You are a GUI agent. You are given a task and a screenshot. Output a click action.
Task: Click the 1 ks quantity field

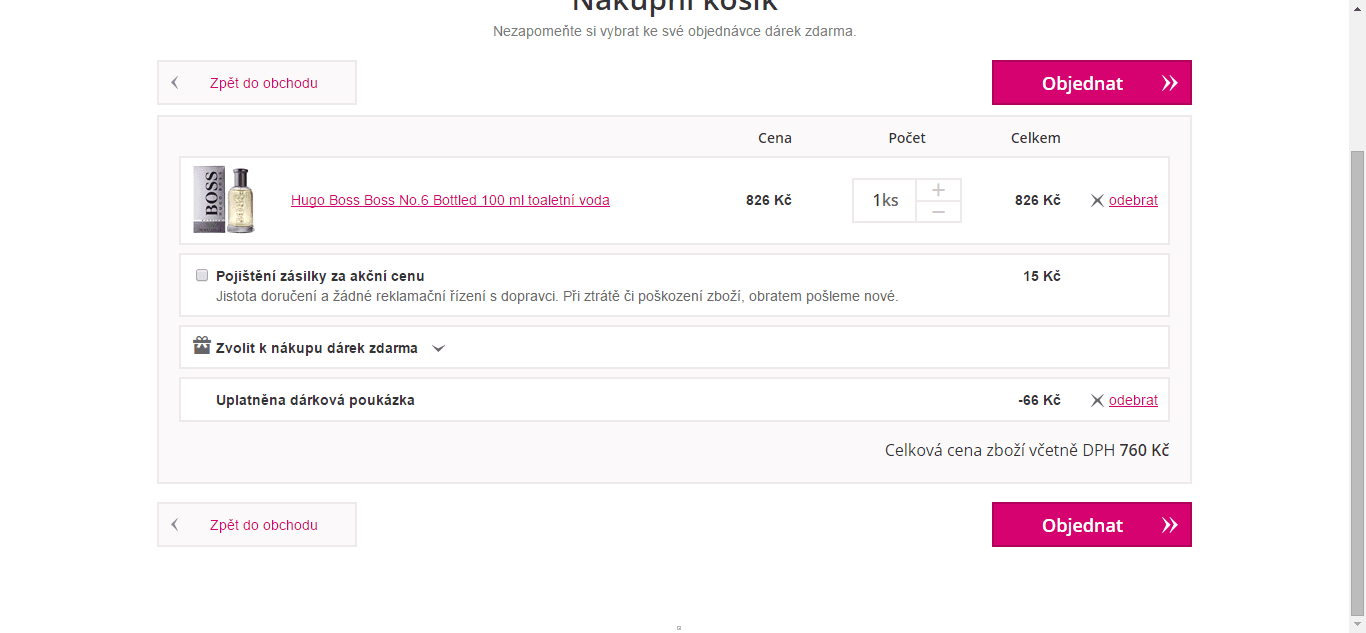click(x=885, y=200)
